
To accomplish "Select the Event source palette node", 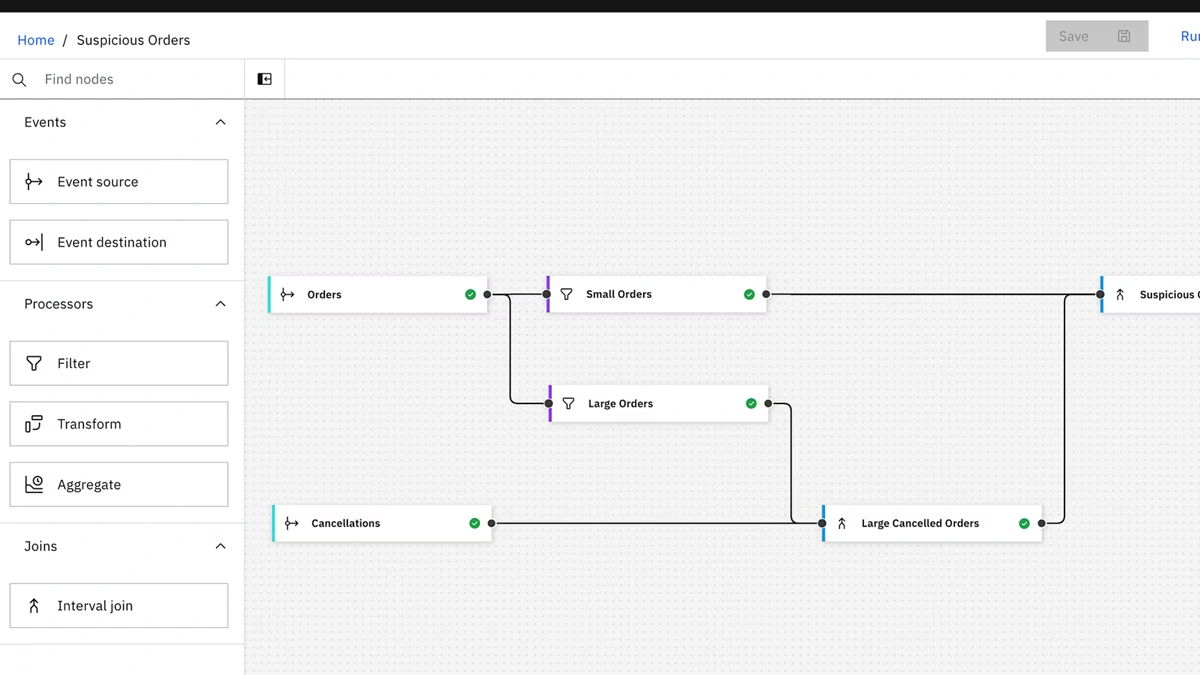I will [119, 182].
